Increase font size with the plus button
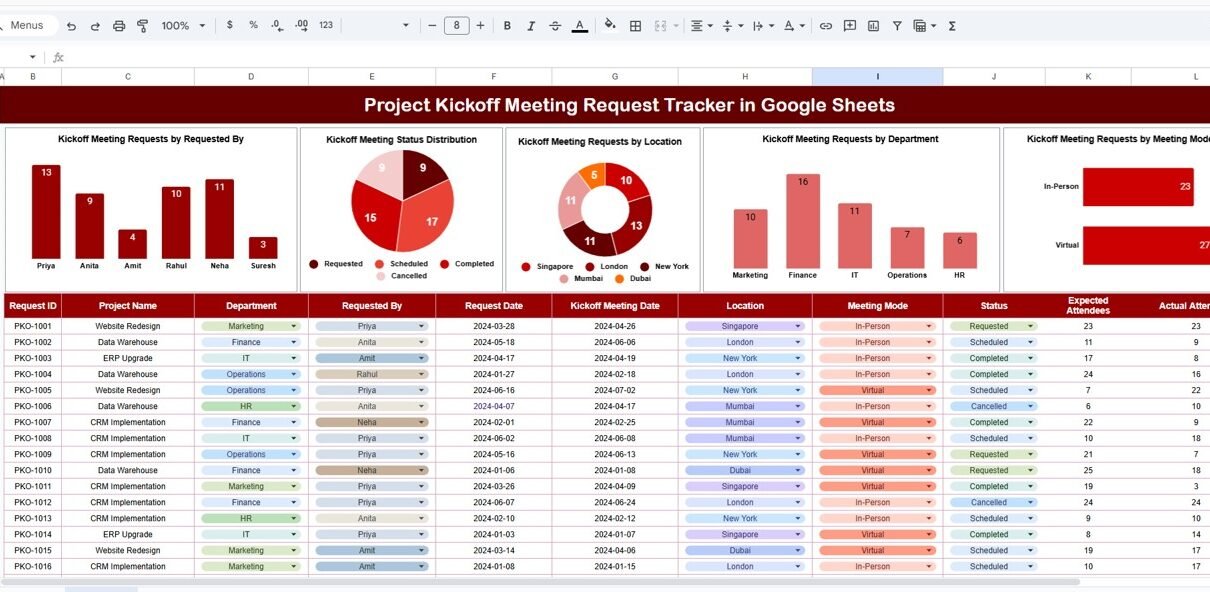The height and width of the screenshot is (592, 1210). (x=480, y=26)
